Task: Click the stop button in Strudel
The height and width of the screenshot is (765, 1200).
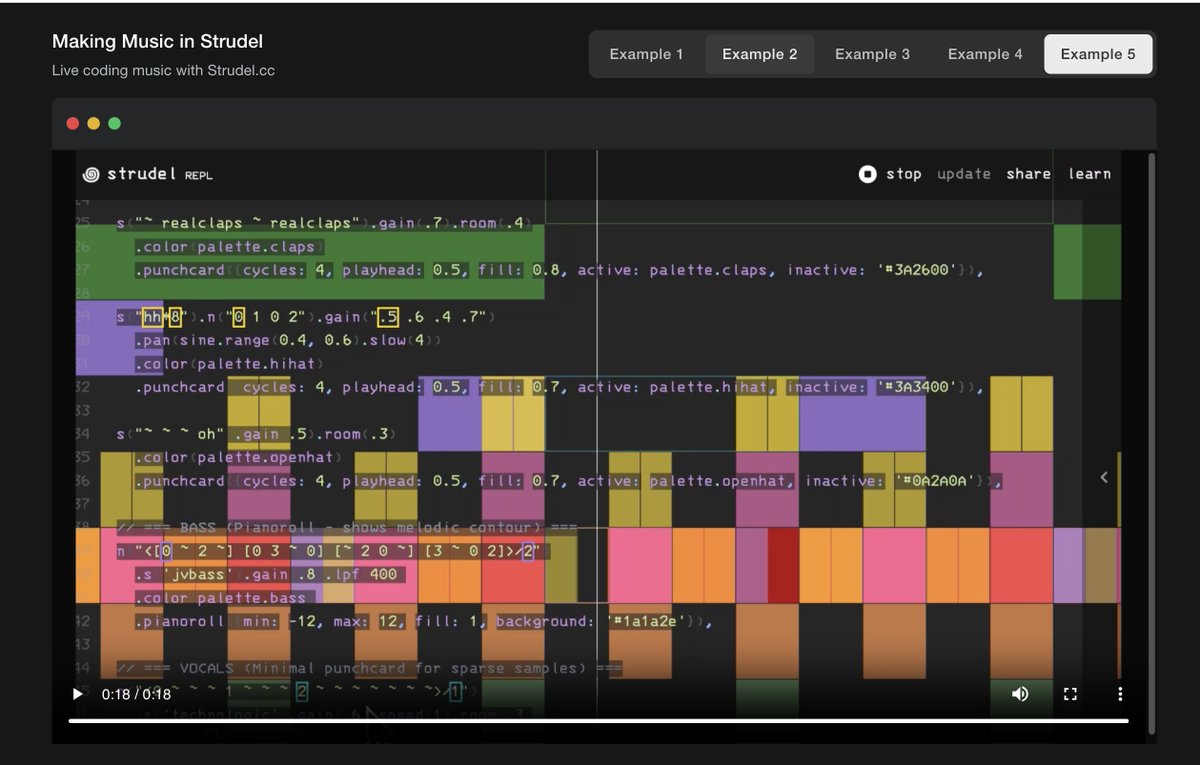Action: coord(890,174)
